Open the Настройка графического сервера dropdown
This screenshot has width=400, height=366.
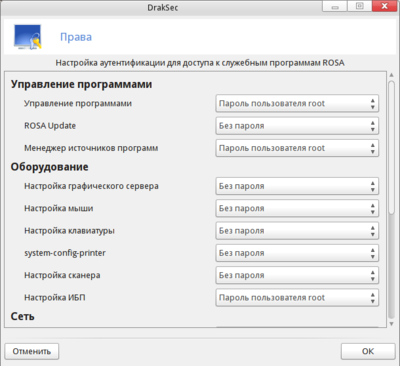tap(297, 186)
